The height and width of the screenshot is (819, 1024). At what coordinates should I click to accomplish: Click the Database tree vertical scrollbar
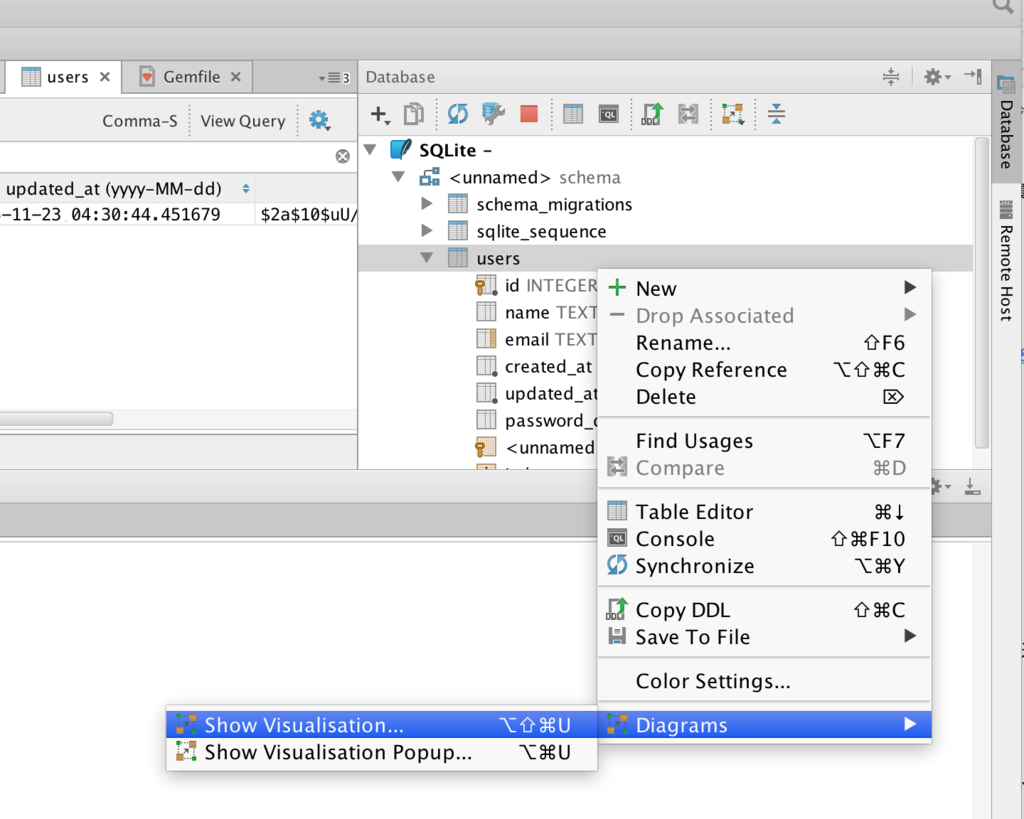click(x=981, y=293)
